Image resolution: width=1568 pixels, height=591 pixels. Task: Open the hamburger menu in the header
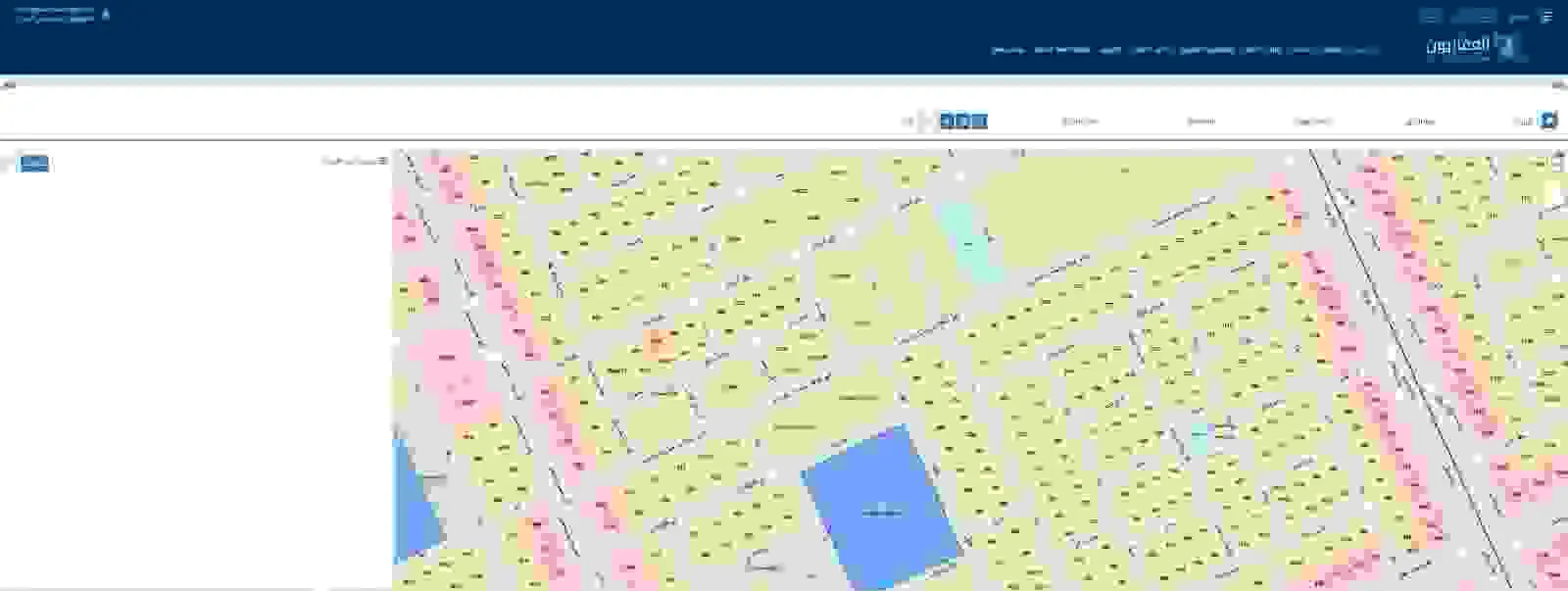[1547, 17]
